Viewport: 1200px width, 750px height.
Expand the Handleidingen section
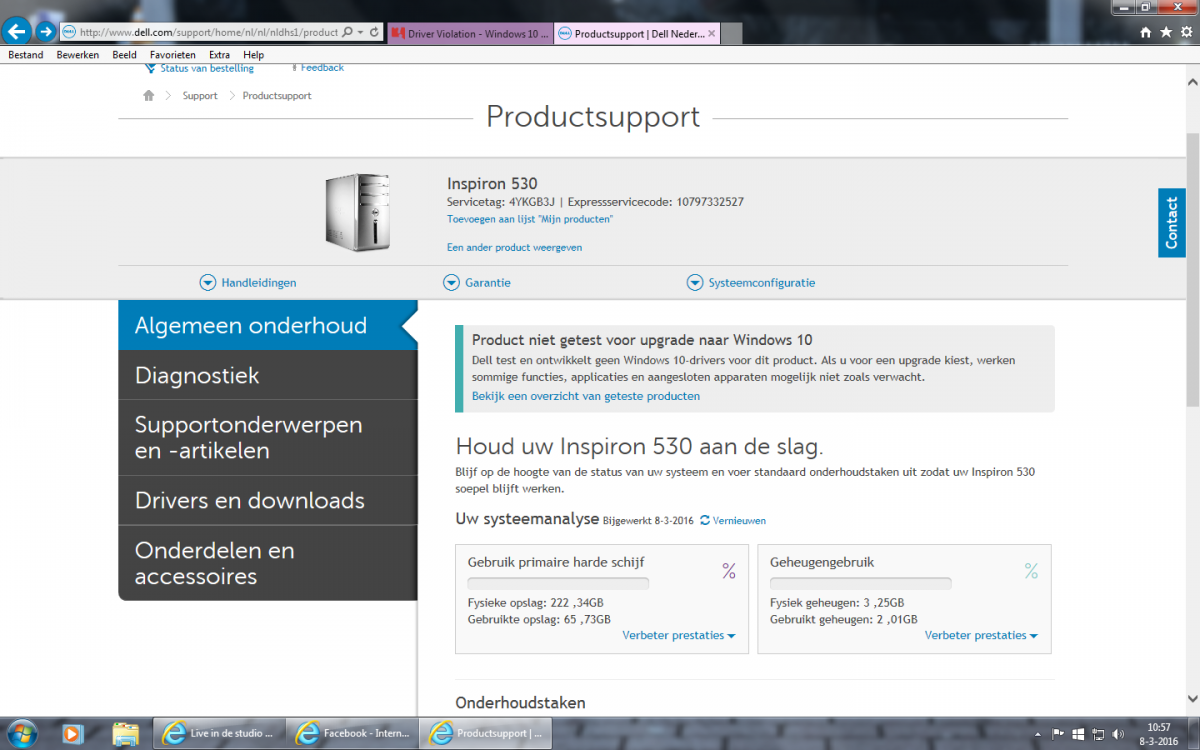click(248, 283)
